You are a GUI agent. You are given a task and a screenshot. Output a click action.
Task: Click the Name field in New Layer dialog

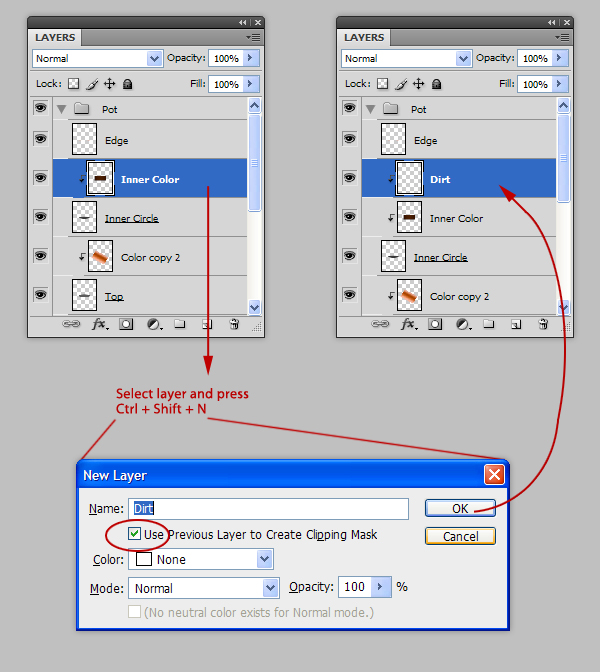pos(270,508)
